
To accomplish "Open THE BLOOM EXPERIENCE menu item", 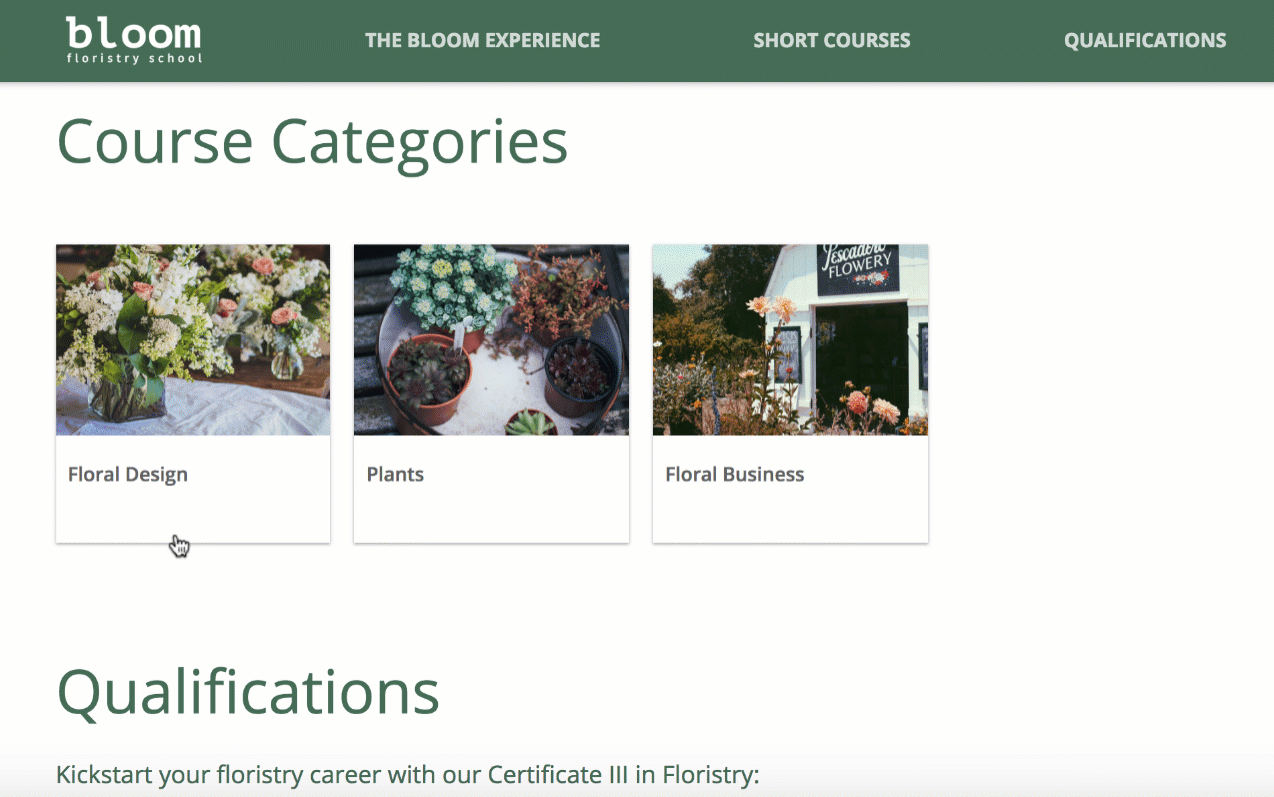I will click(482, 41).
